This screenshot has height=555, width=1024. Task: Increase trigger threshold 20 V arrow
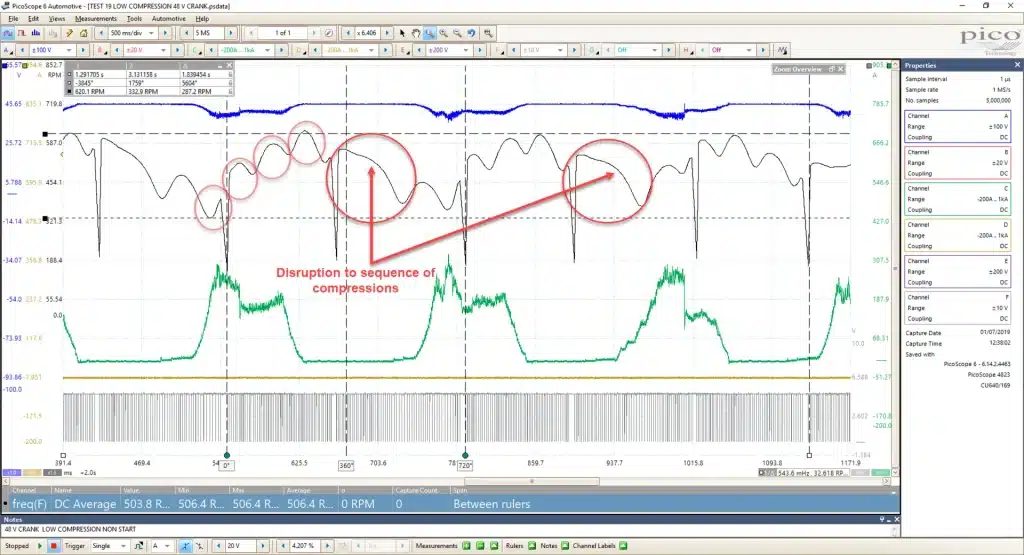(263, 546)
